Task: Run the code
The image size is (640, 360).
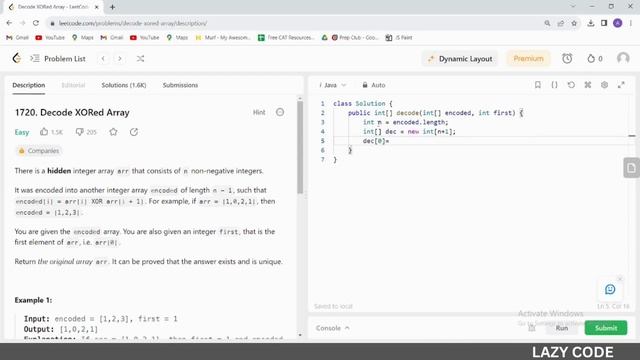Action: (x=562, y=328)
